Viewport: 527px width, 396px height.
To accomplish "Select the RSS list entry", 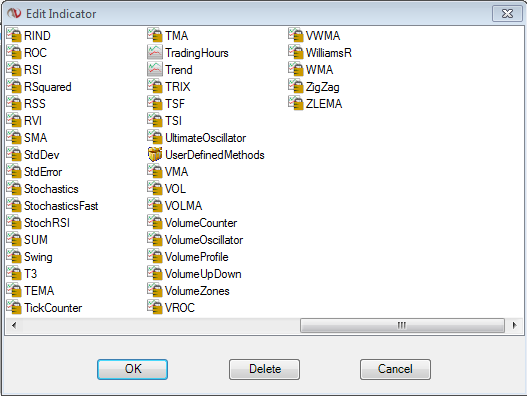I will click(35, 104).
